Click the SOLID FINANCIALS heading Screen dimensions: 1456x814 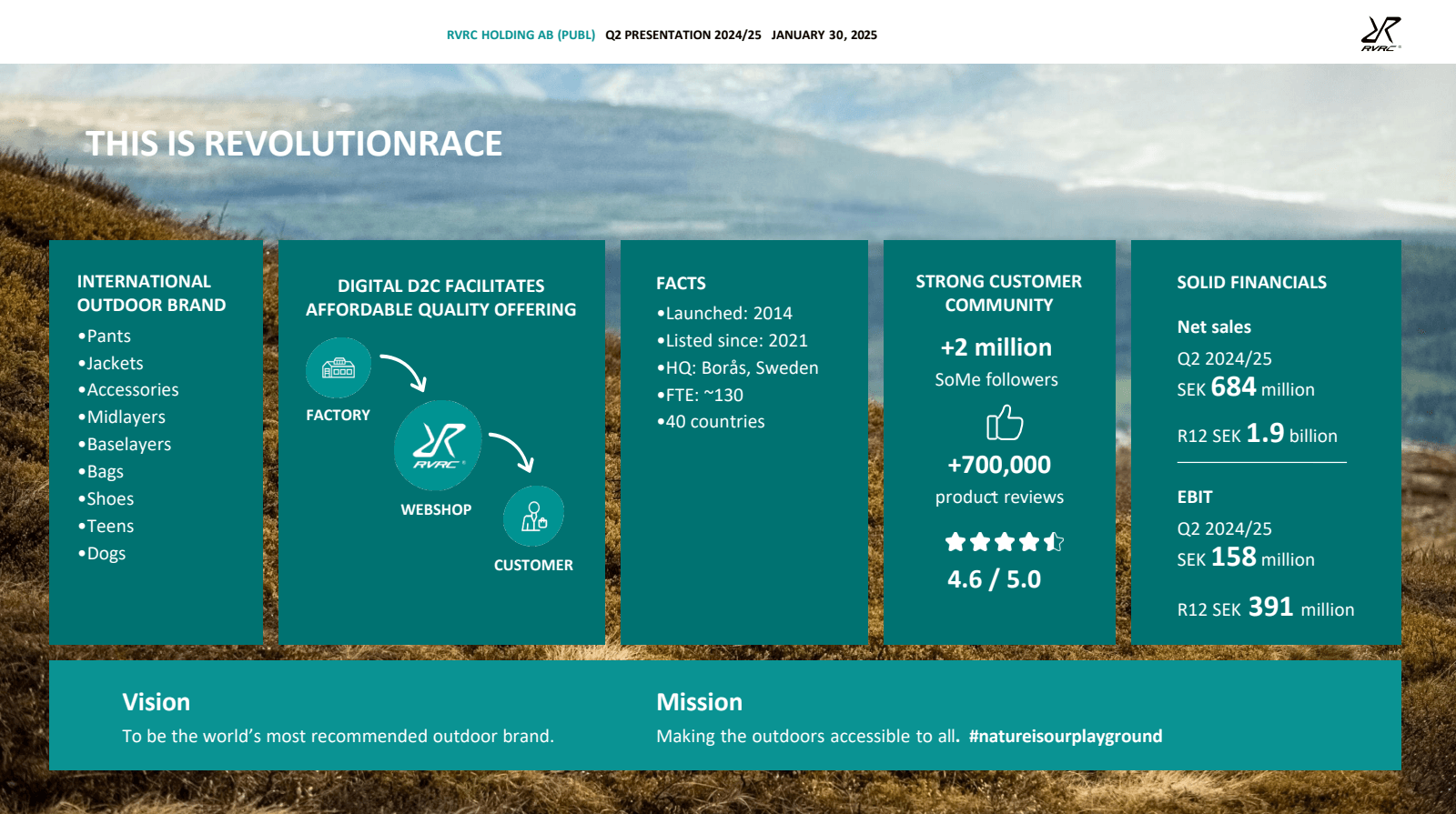(x=1252, y=282)
